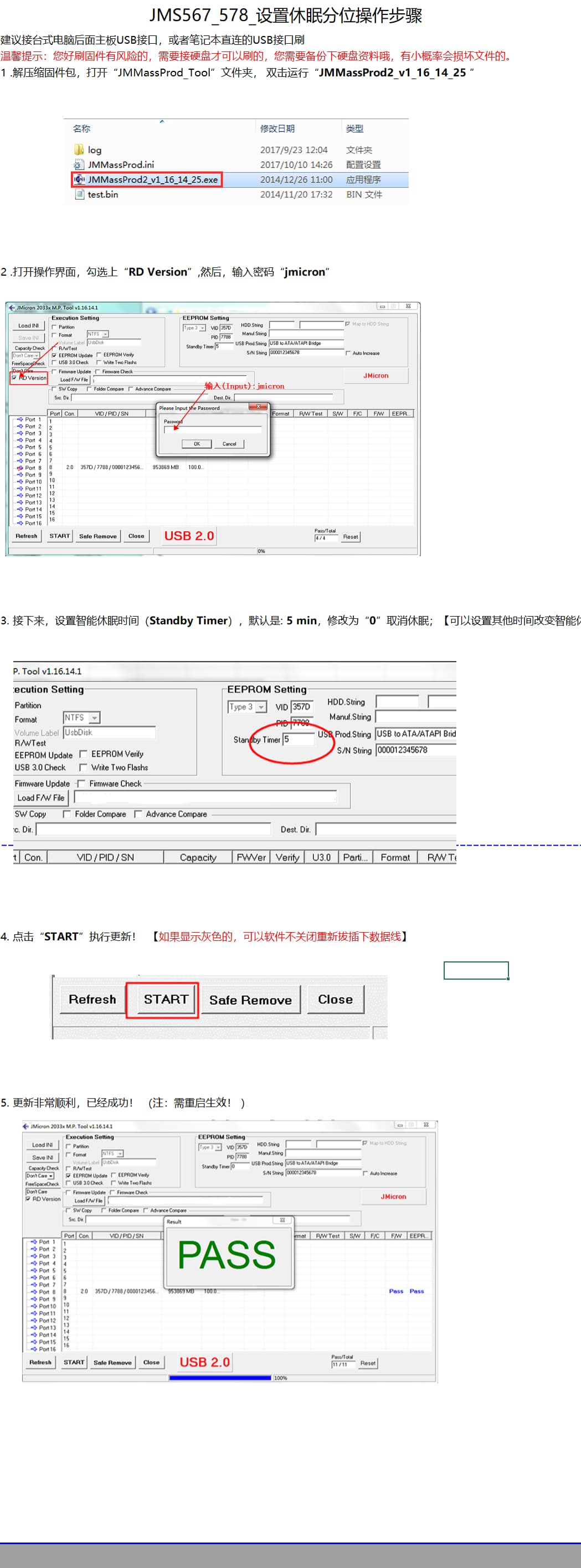Click the test.bin file icon
Viewport: 581px width, 1568px height.
79,194
